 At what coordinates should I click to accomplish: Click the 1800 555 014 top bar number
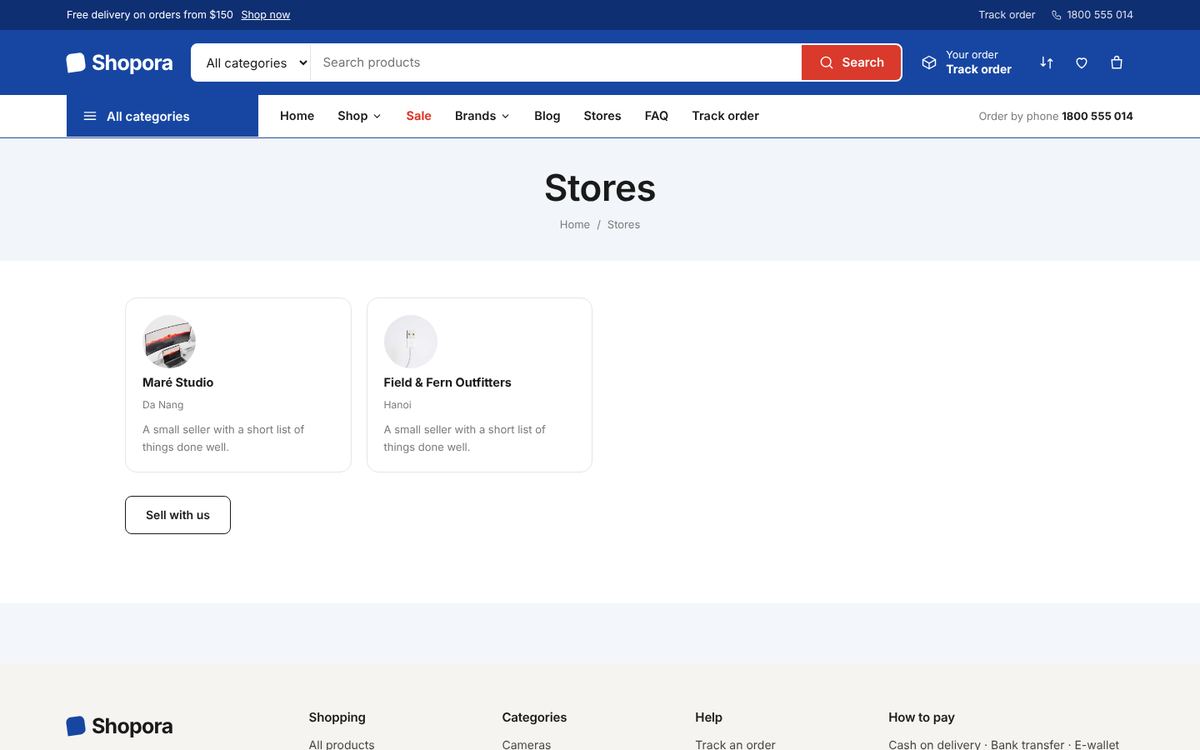(x=1100, y=15)
